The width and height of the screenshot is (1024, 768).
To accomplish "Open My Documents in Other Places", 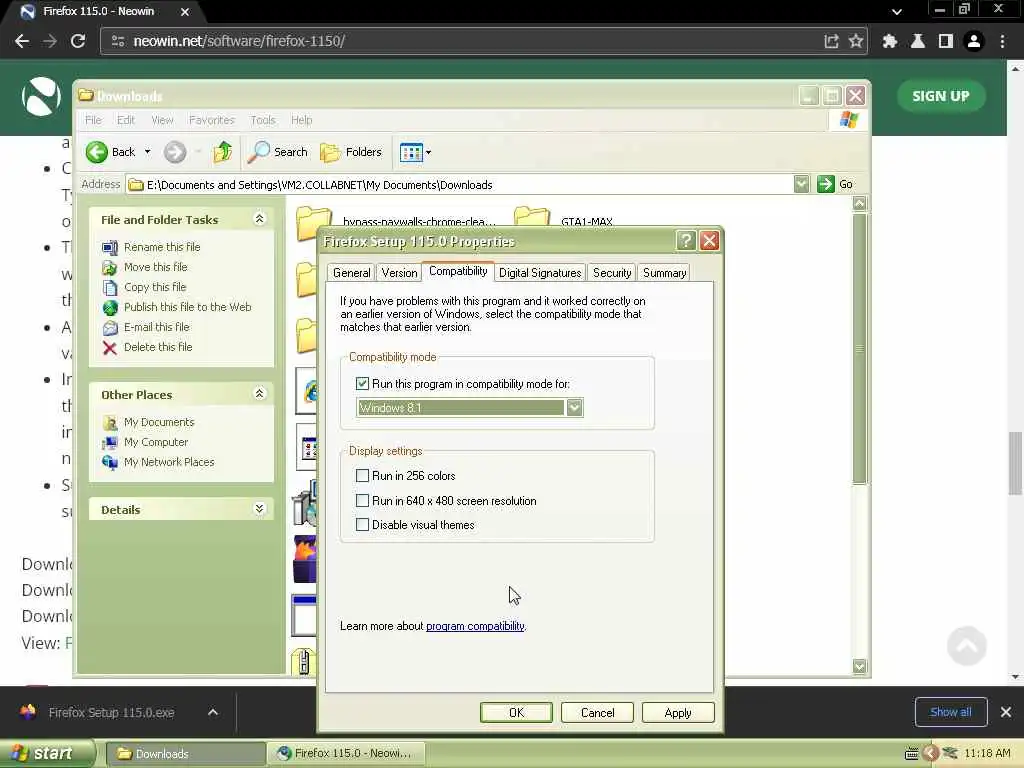I will 159,423.
